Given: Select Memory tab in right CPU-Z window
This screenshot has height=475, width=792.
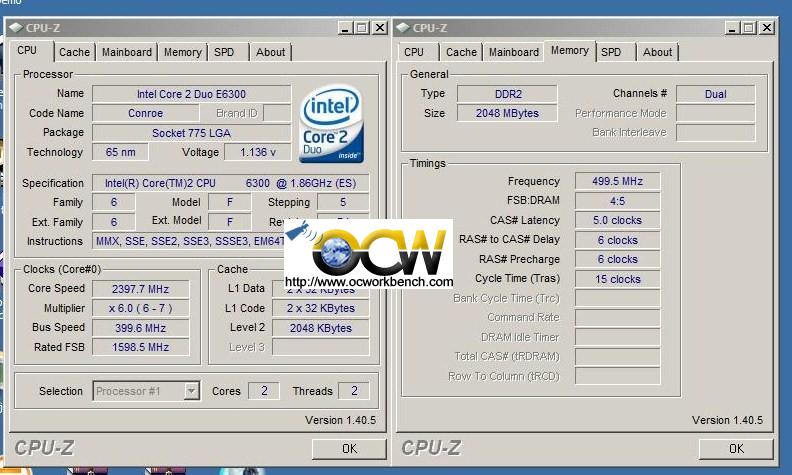Looking at the screenshot, I should (570, 51).
